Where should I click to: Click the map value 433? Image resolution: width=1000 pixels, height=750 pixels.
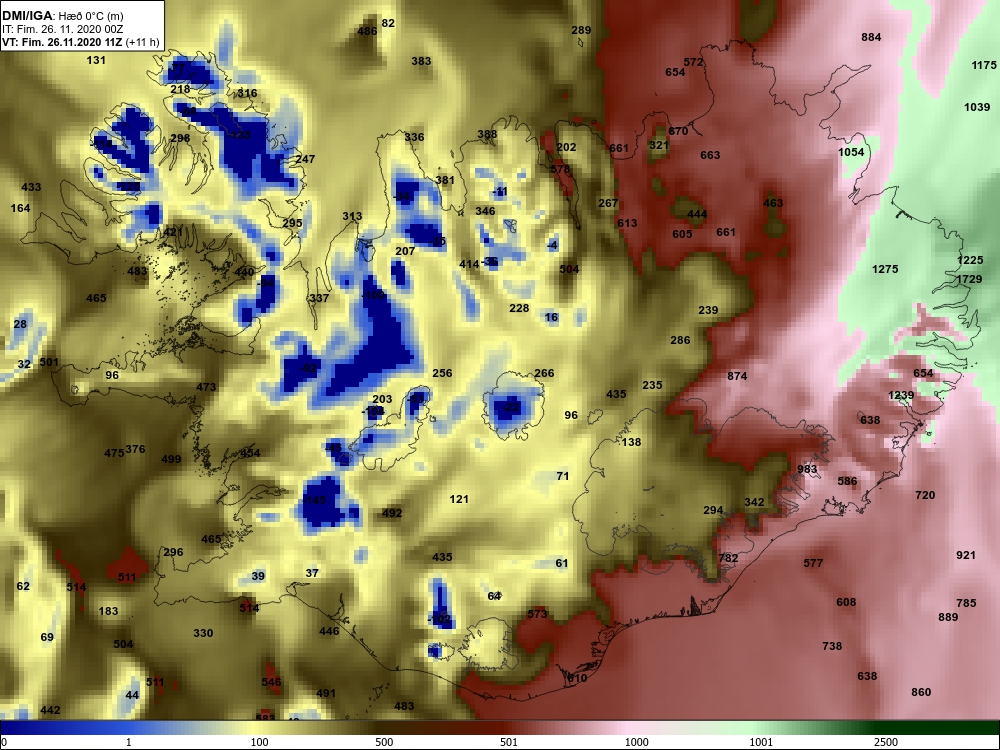pyautogui.click(x=31, y=187)
